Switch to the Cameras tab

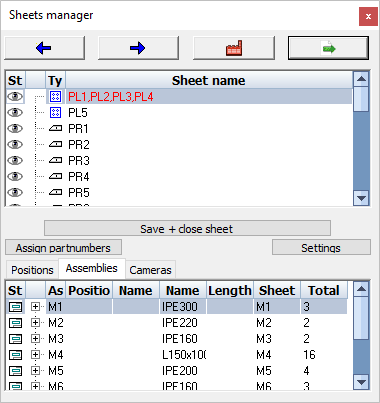coord(150,270)
